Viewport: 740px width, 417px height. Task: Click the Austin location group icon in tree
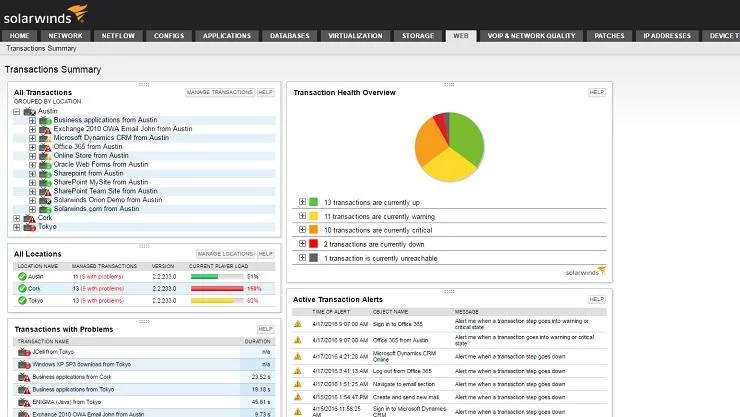tap(30, 112)
